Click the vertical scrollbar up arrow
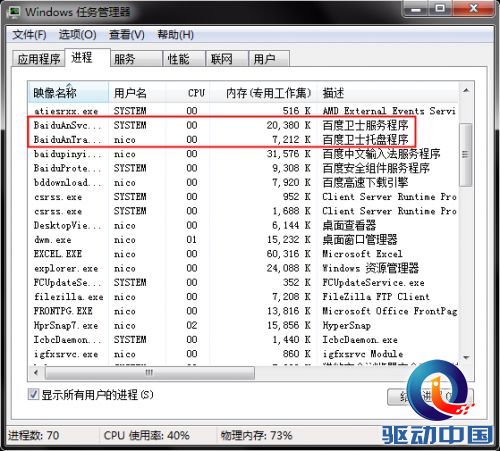The height and width of the screenshot is (451, 500). pos(466,91)
